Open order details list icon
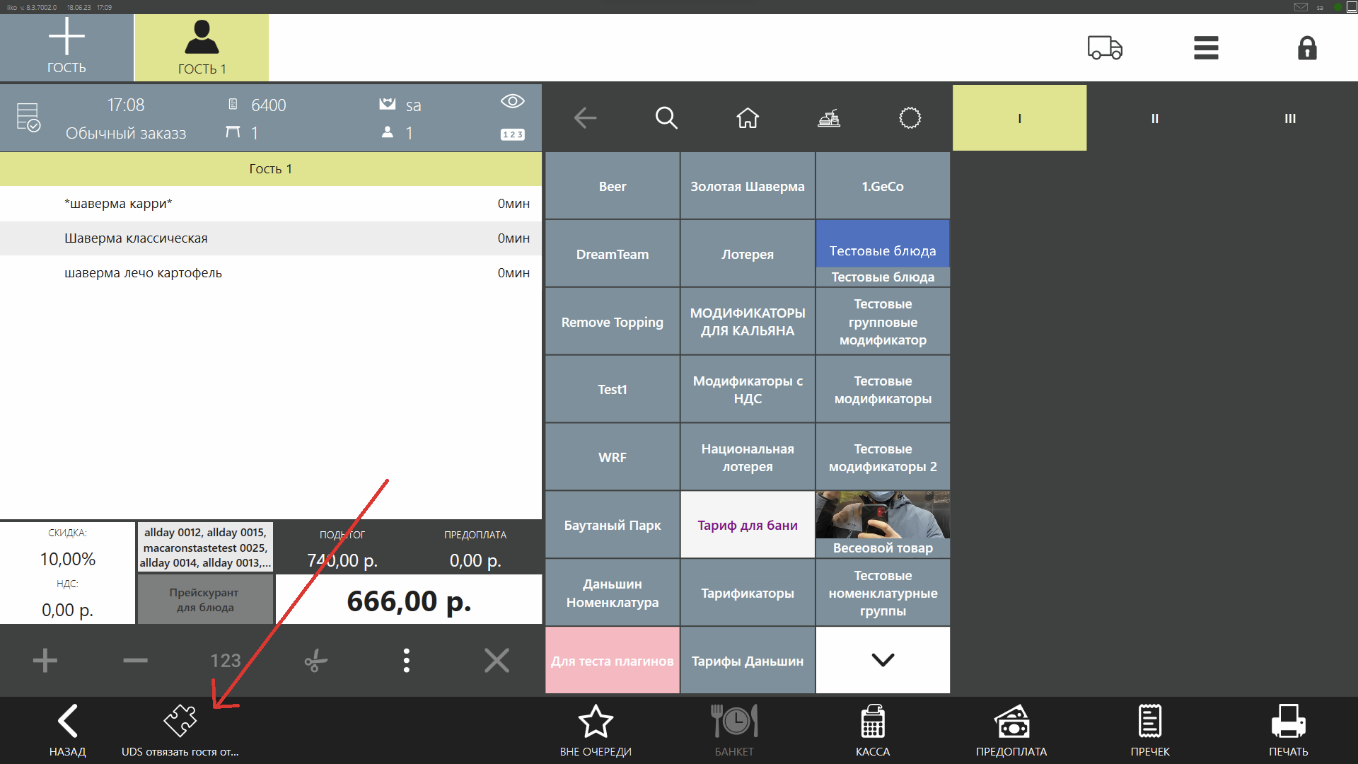The image size is (1358, 764). point(28,118)
